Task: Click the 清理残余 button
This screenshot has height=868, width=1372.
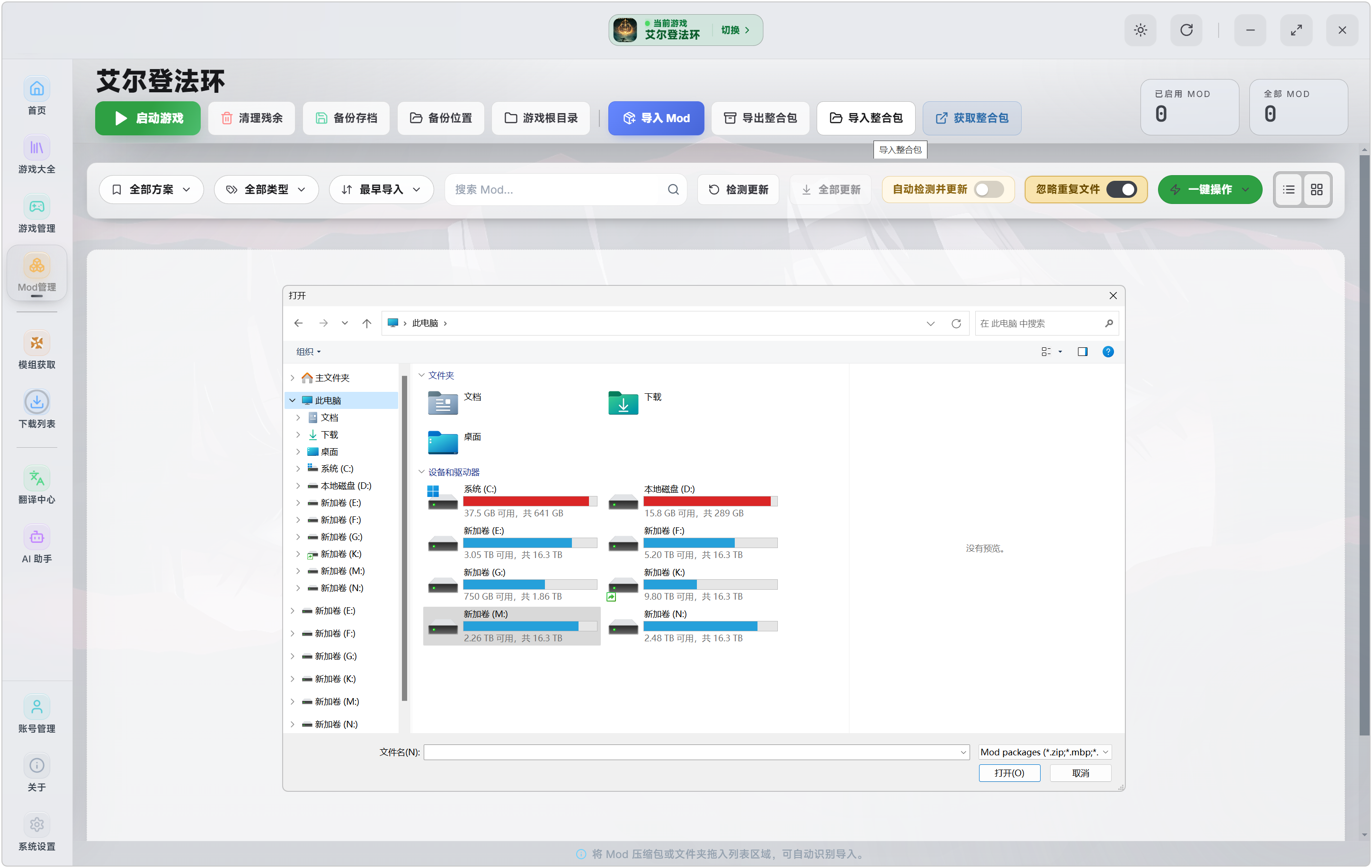Action: coord(251,118)
